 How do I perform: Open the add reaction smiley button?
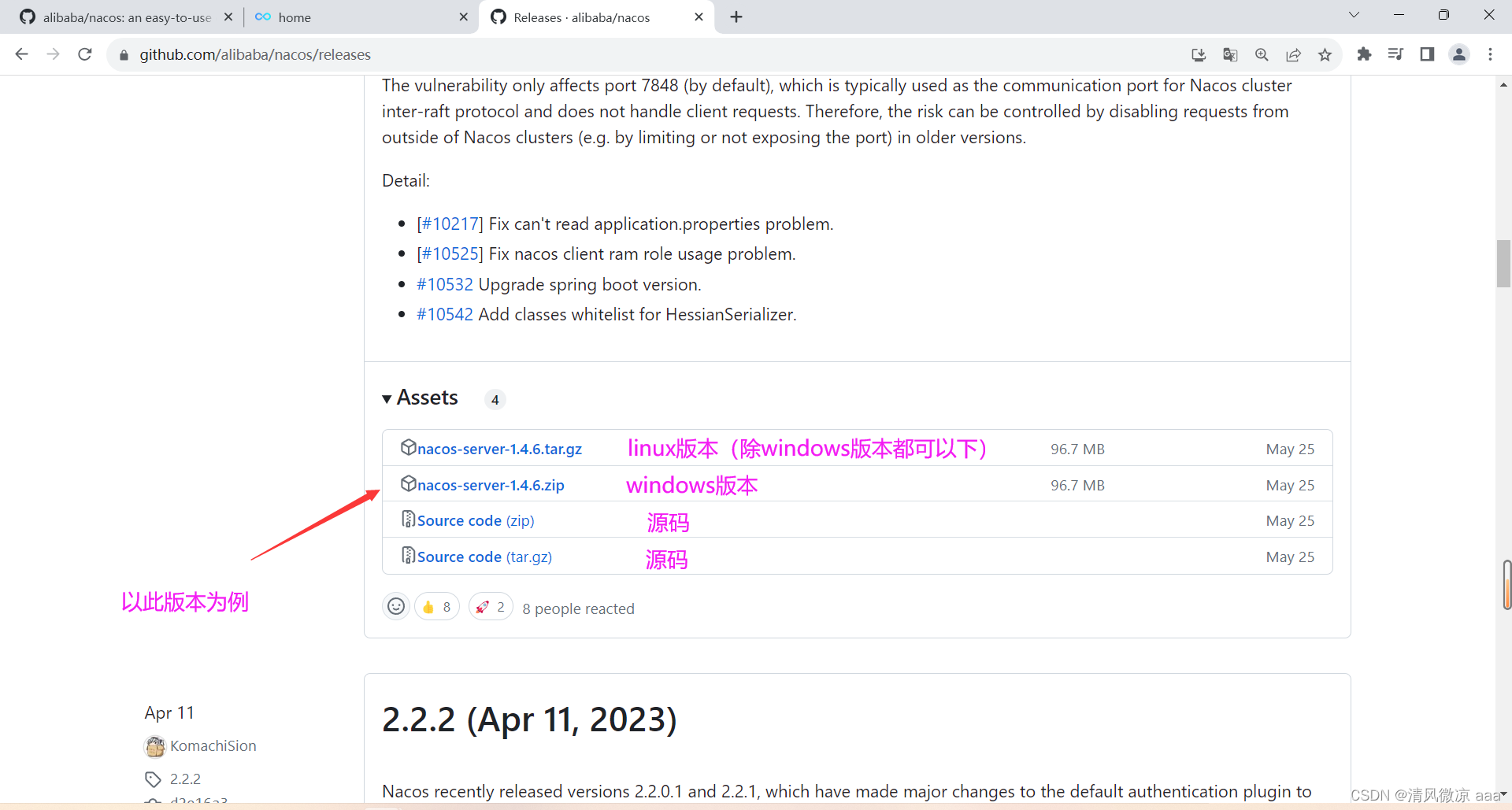[x=396, y=606]
